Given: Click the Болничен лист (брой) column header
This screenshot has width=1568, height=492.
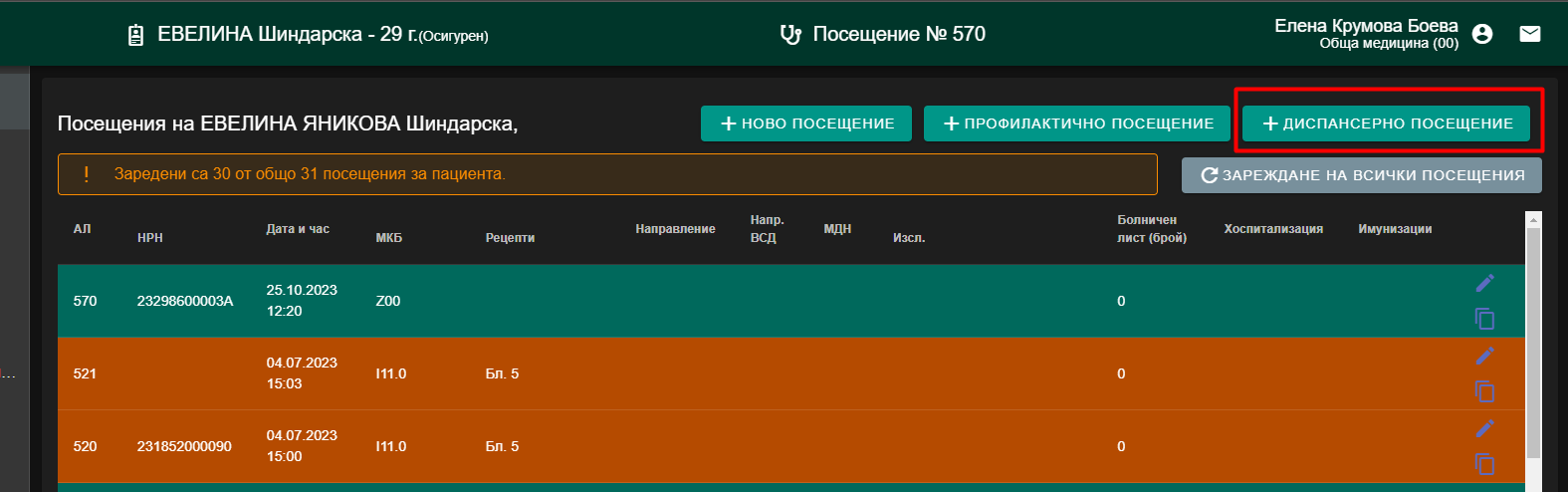Looking at the screenshot, I should pos(1152,229).
